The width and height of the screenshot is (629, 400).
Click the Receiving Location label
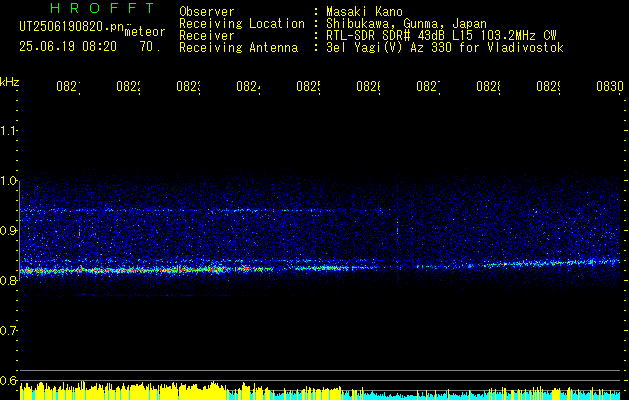click(242, 24)
